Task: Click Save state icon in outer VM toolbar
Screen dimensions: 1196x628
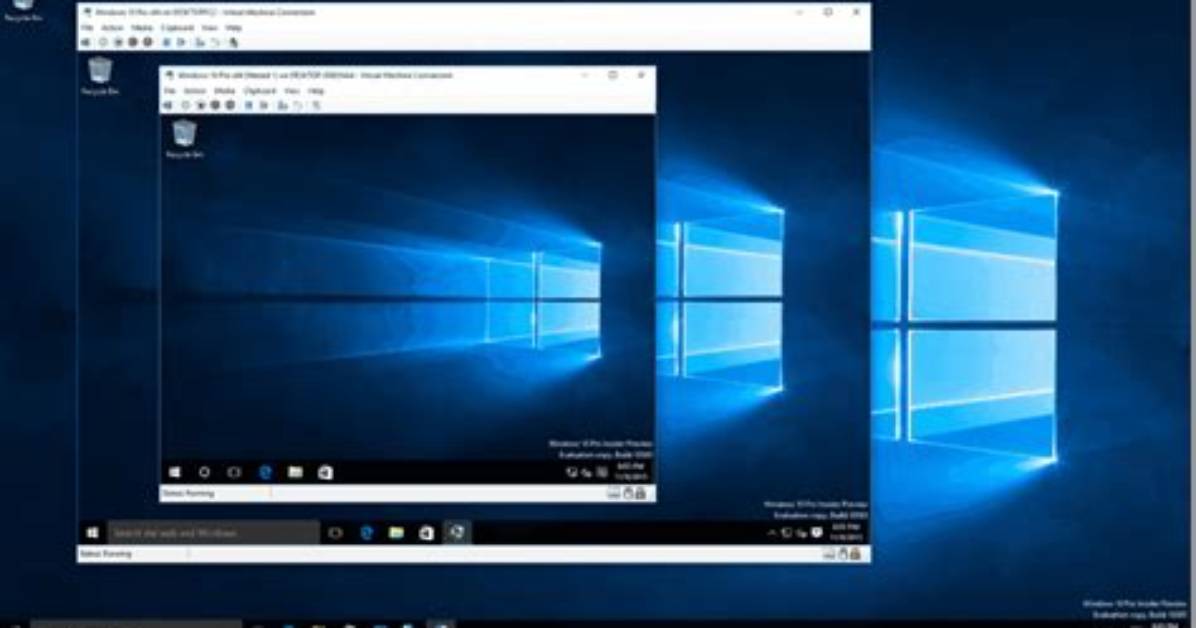Action: coord(147,42)
